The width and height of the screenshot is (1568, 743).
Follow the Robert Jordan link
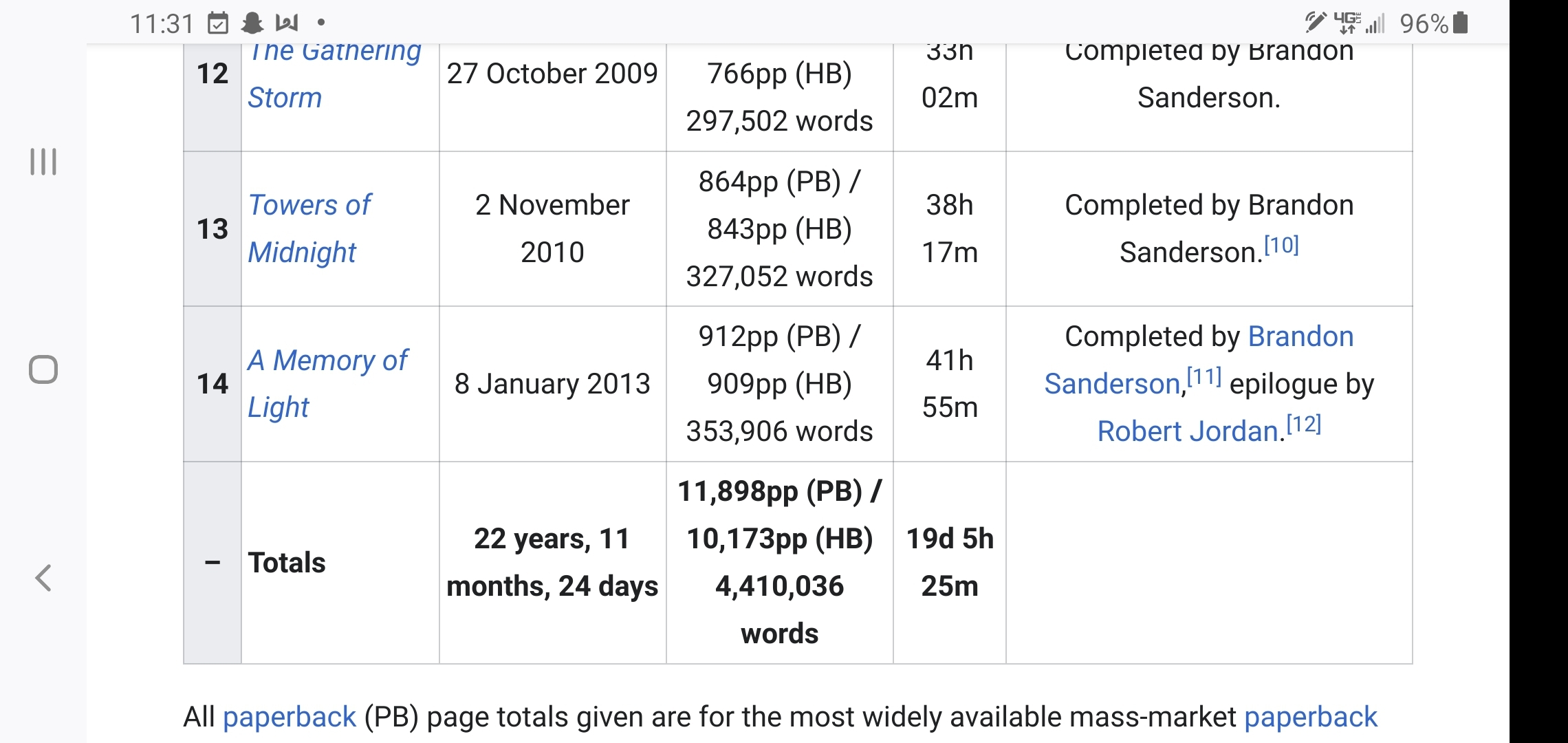[x=1188, y=431]
